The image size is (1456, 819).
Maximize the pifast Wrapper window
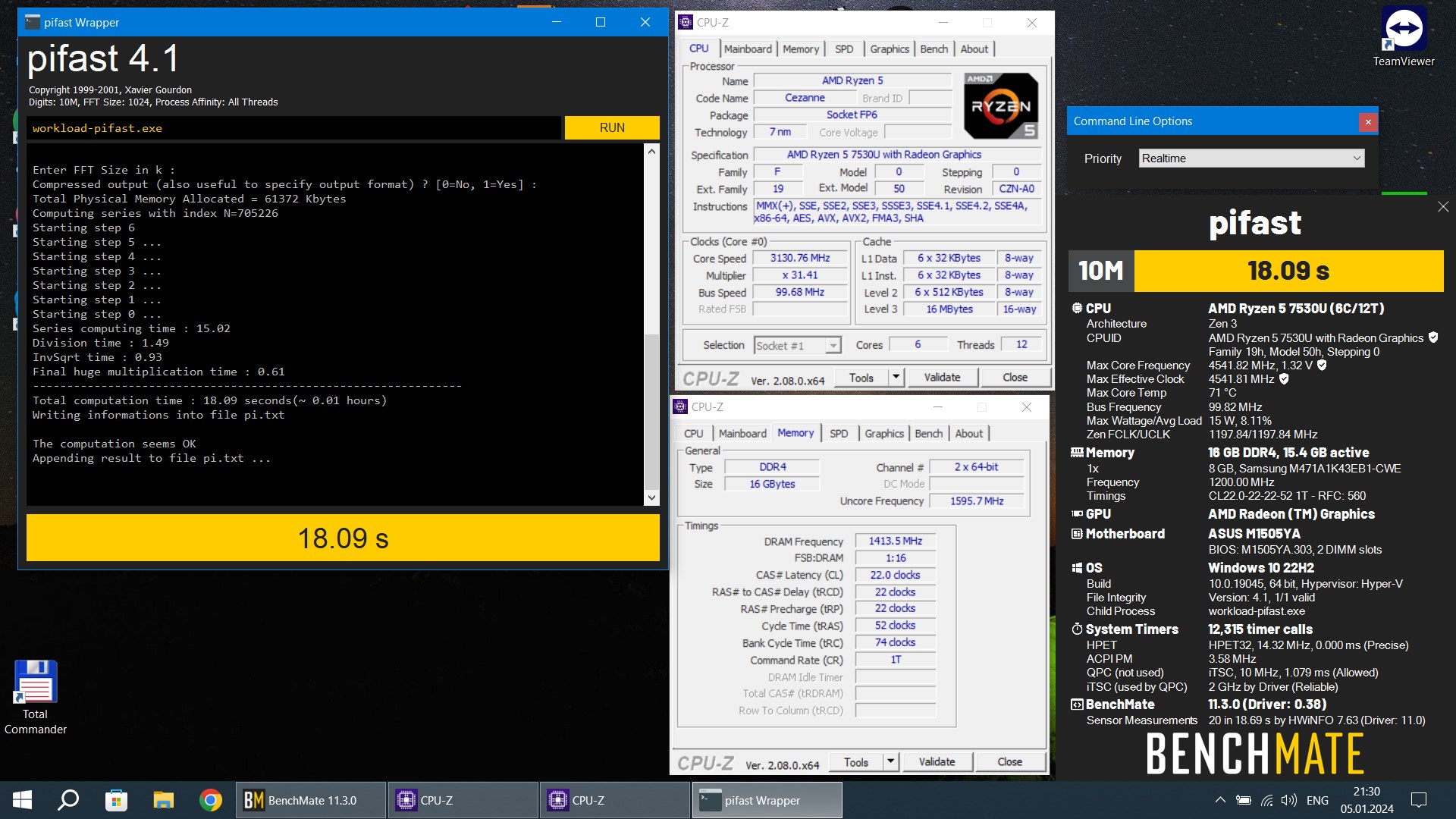click(601, 22)
